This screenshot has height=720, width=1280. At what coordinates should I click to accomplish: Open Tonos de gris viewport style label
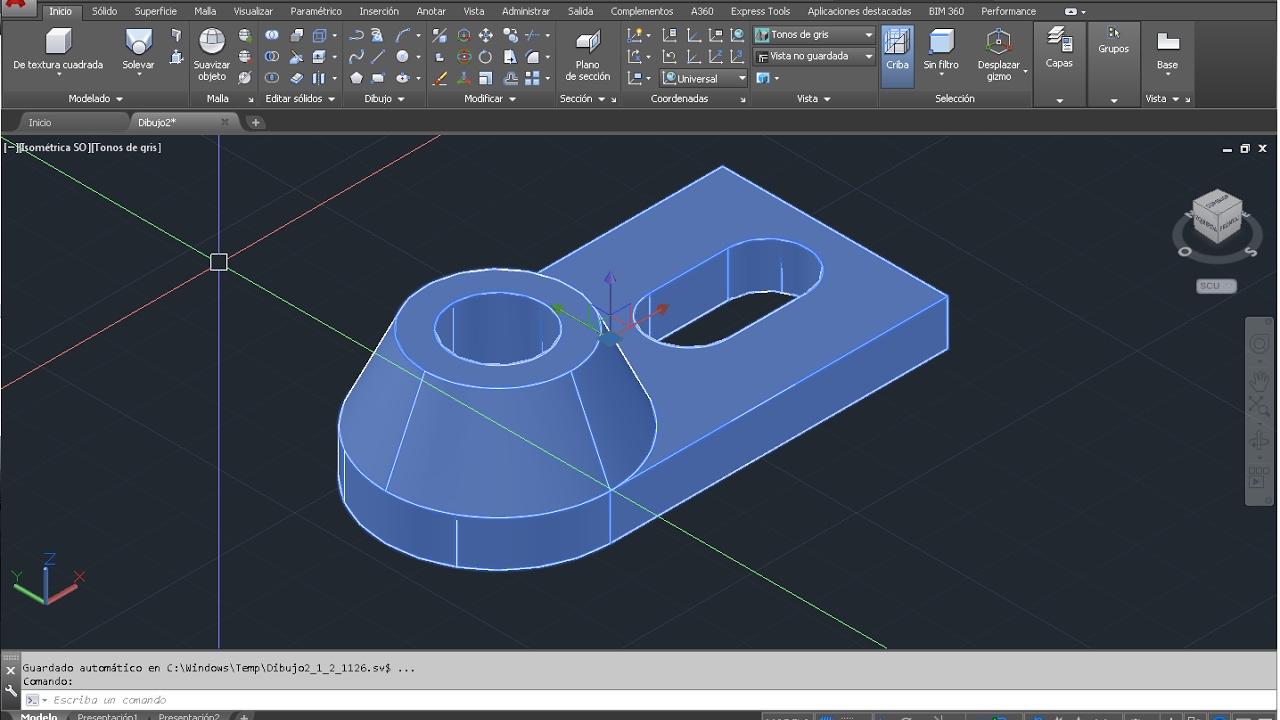(125, 147)
